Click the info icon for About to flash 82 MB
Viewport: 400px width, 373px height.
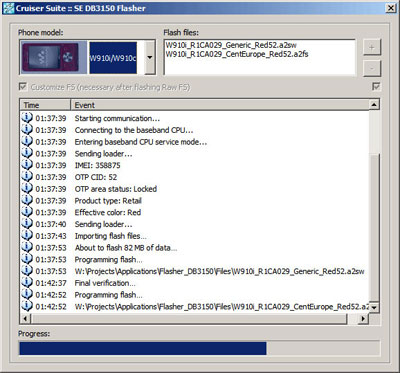pyautogui.click(x=27, y=247)
